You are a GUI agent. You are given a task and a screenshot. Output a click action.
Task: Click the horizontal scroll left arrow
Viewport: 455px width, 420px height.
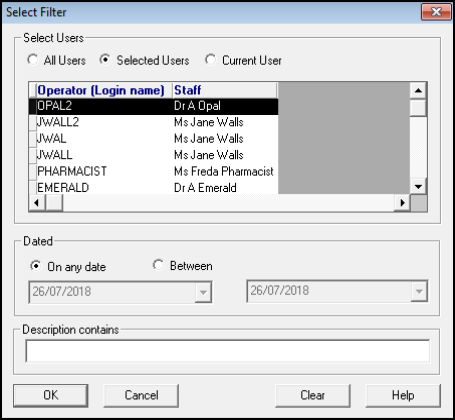[x=37, y=202]
